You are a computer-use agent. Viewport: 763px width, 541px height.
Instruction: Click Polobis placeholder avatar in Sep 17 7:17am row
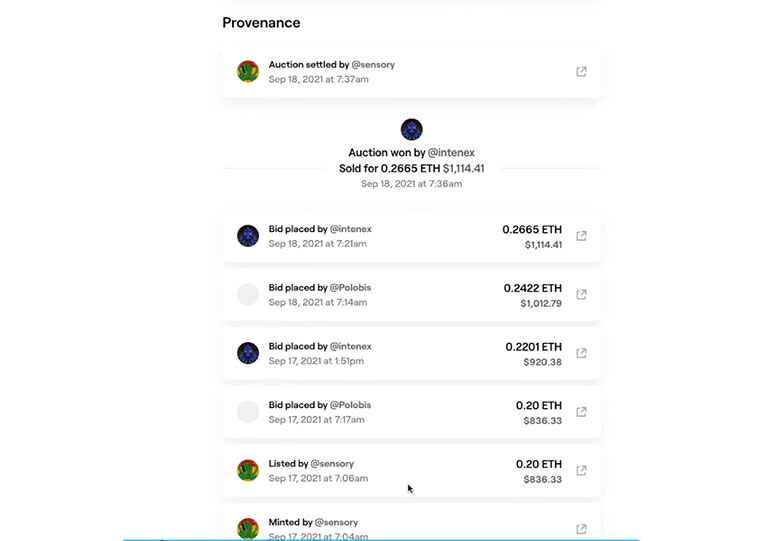tap(248, 412)
